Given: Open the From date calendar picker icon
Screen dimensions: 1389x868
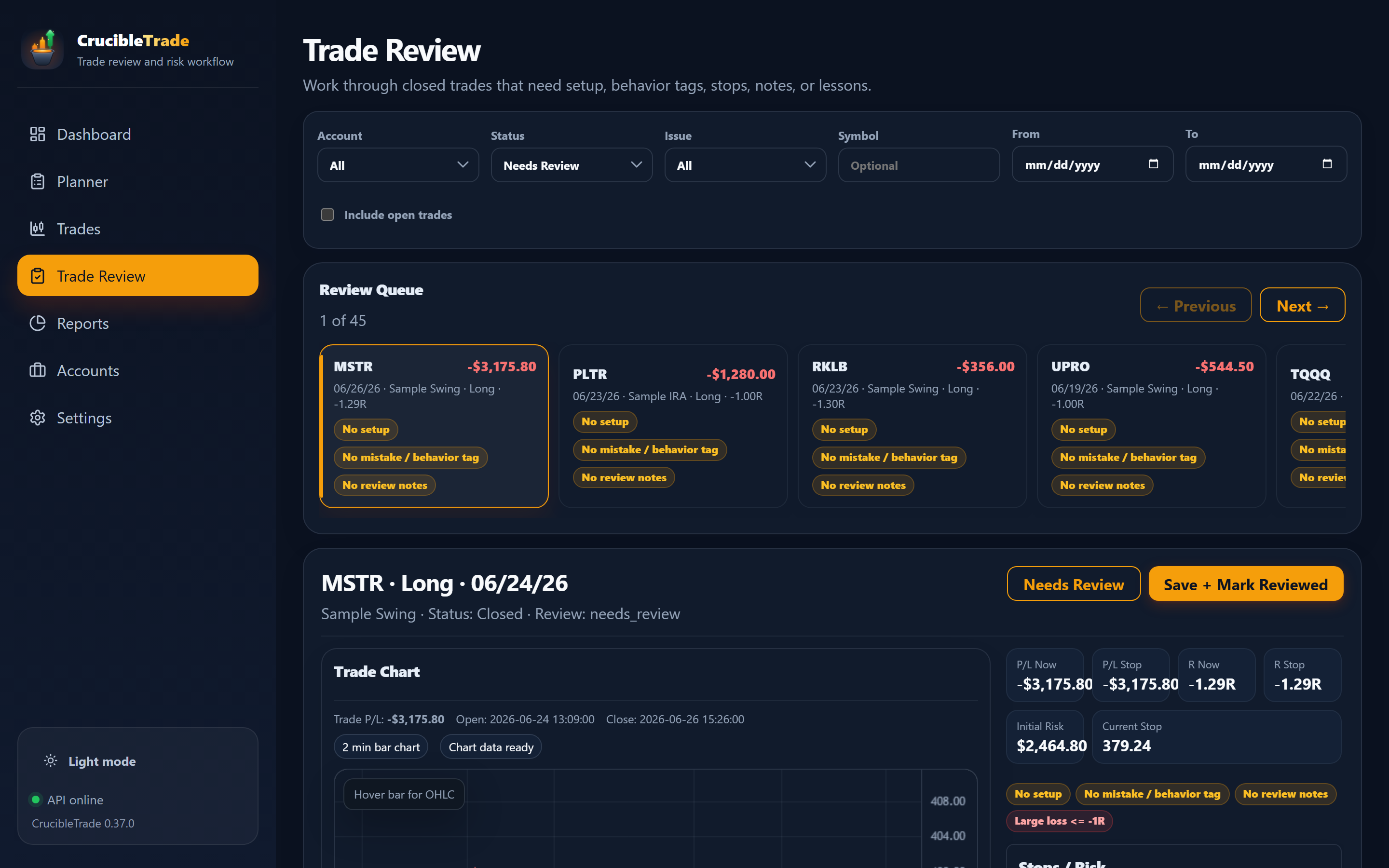Looking at the screenshot, I should click(1153, 164).
